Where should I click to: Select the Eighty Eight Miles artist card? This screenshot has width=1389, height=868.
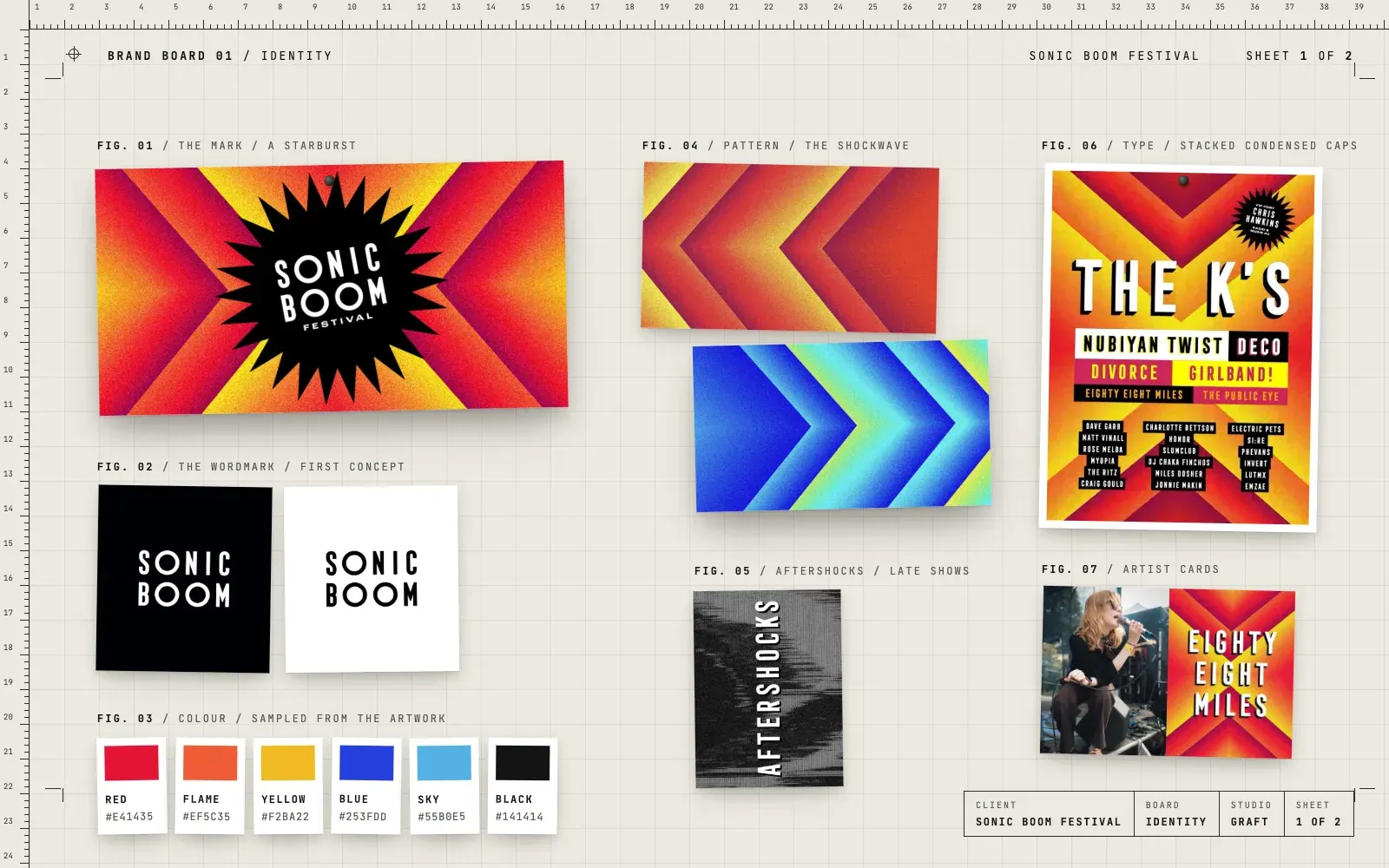(1168, 672)
